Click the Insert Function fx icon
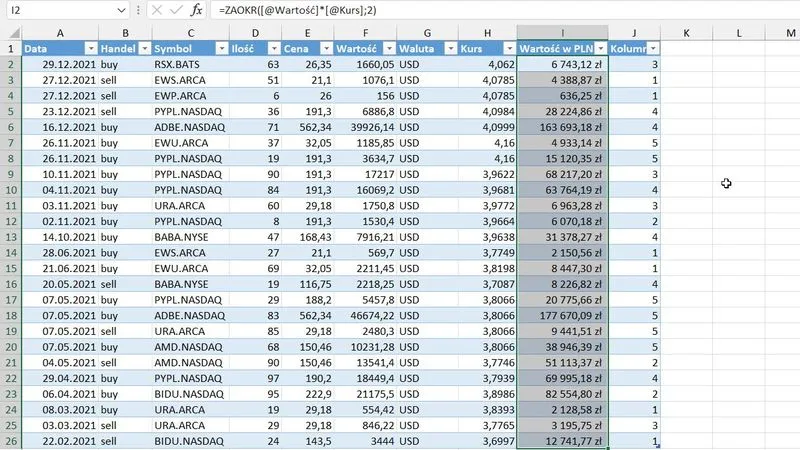 [197, 9]
